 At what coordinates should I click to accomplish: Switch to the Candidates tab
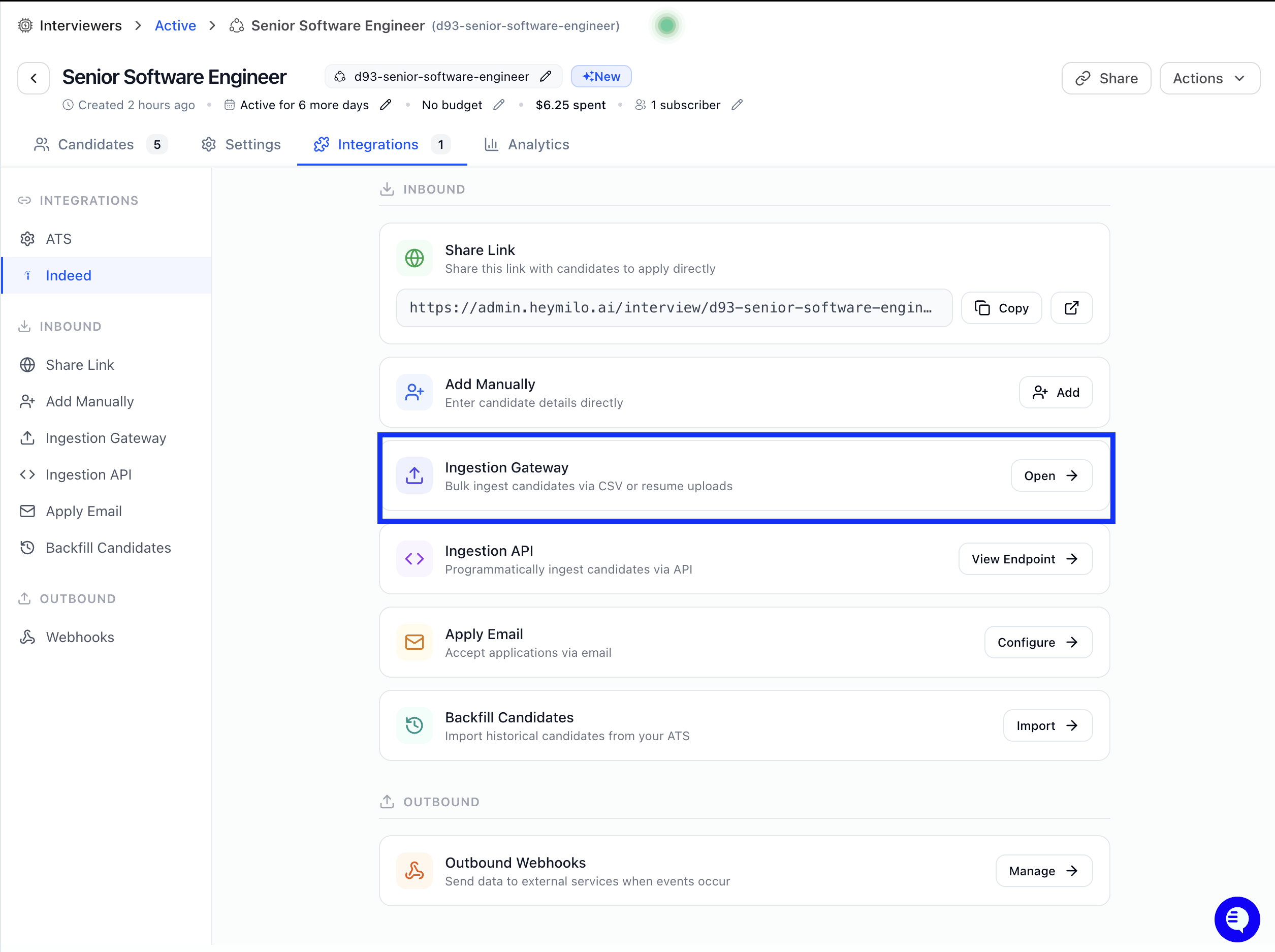coord(95,145)
